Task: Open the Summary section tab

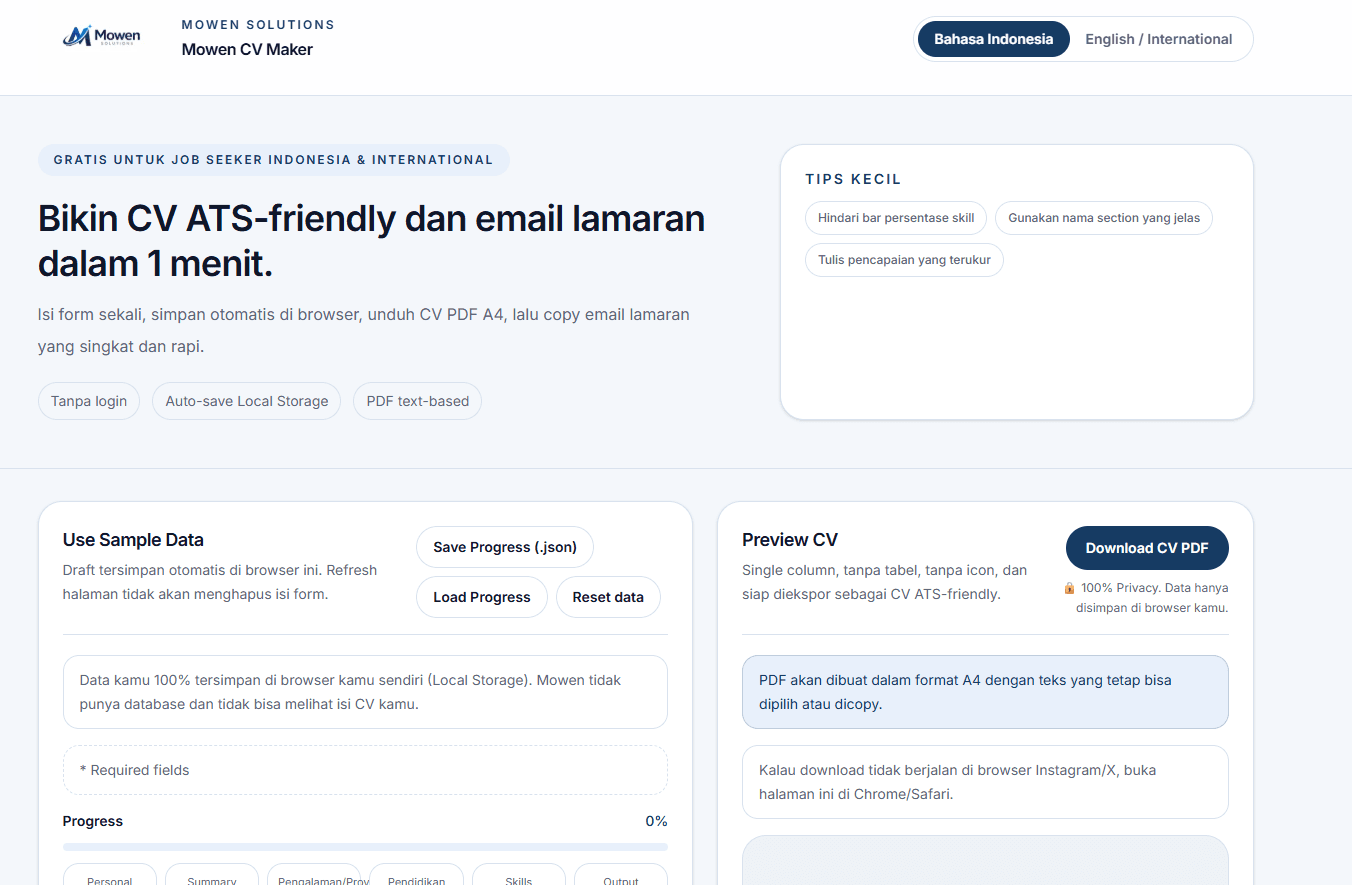Action: [212, 875]
